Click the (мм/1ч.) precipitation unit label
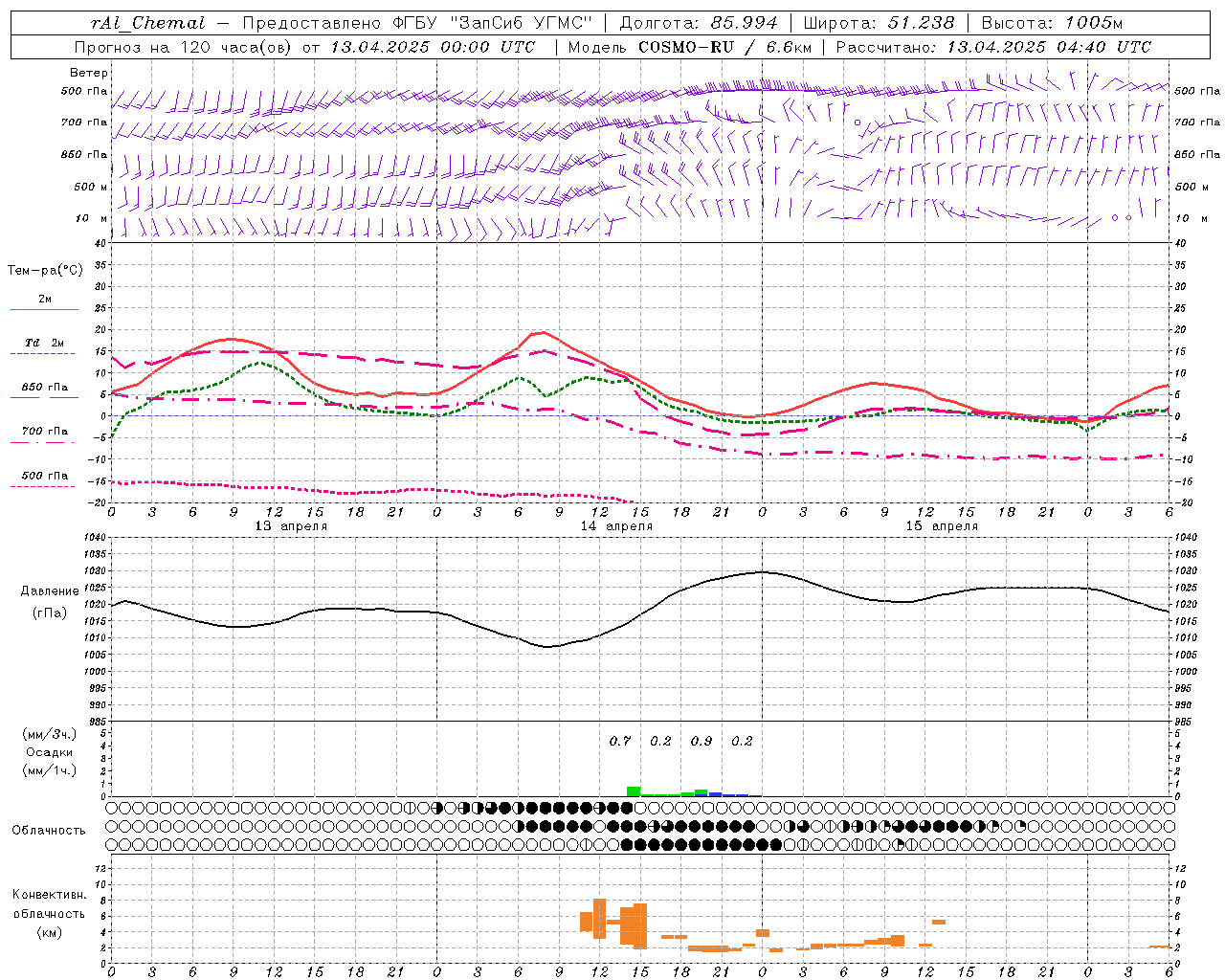Image resolution: width=1225 pixels, height=980 pixels. click(50, 770)
